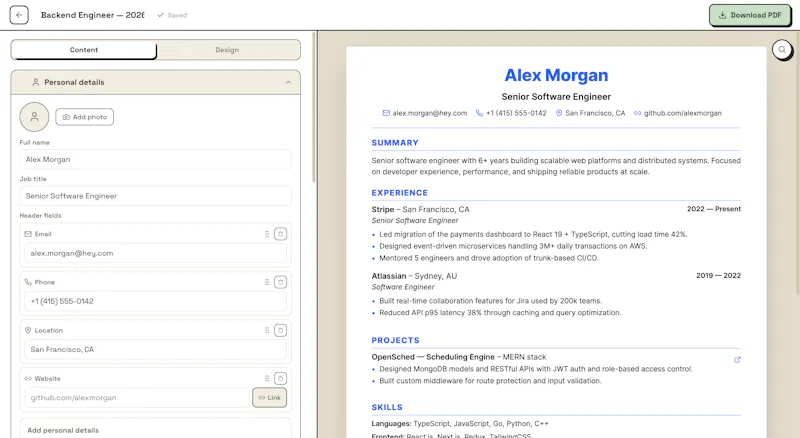The height and width of the screenshot is (438, 800).
Task: Delete the Email header field
Action: tap(281, 234)
